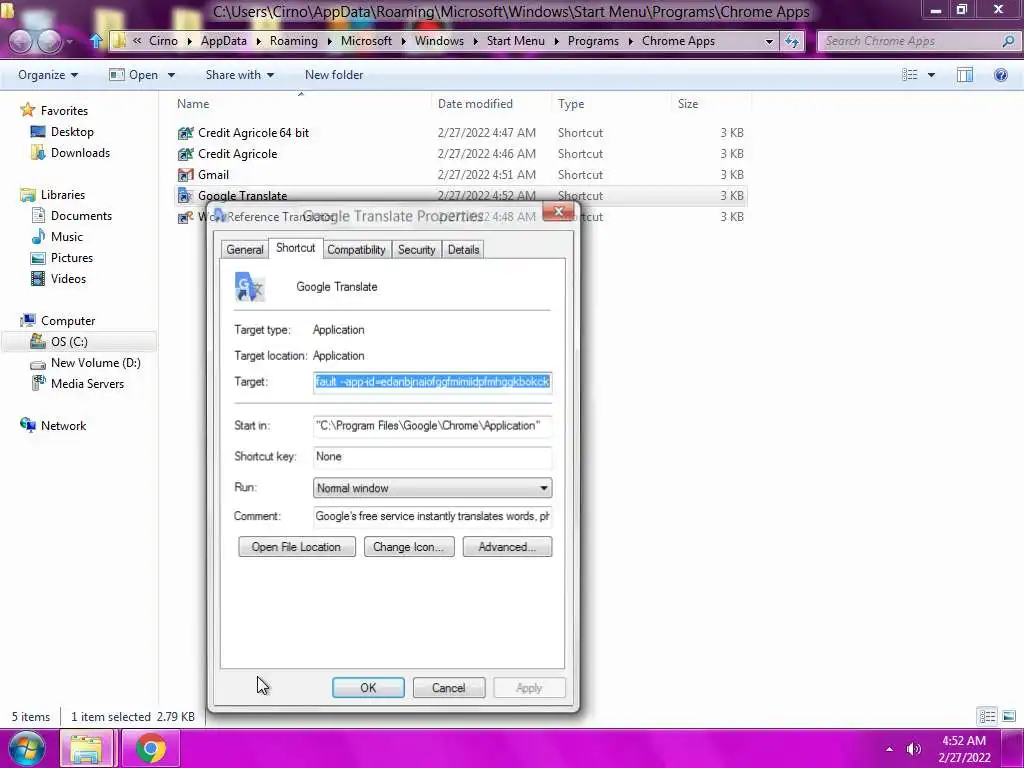Click the Videos library icon
Image resolution: width=1024 pixels, height=768 pixels.
coord(38,279)
